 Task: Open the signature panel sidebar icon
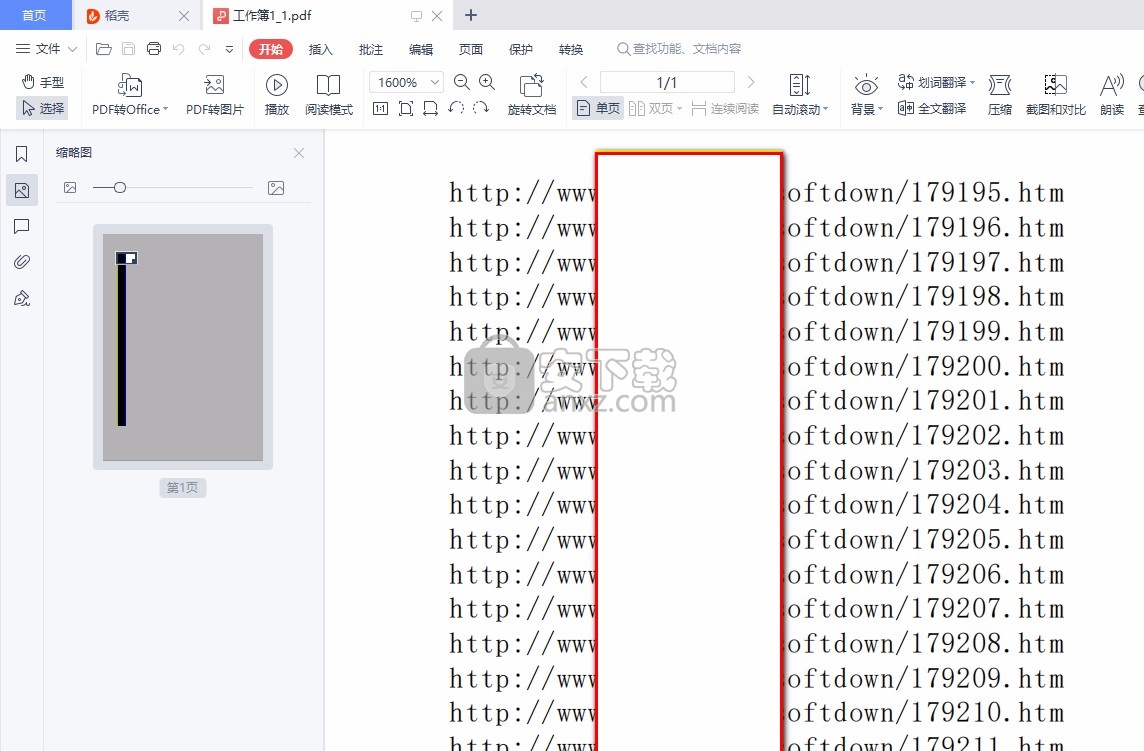(22, 299)
